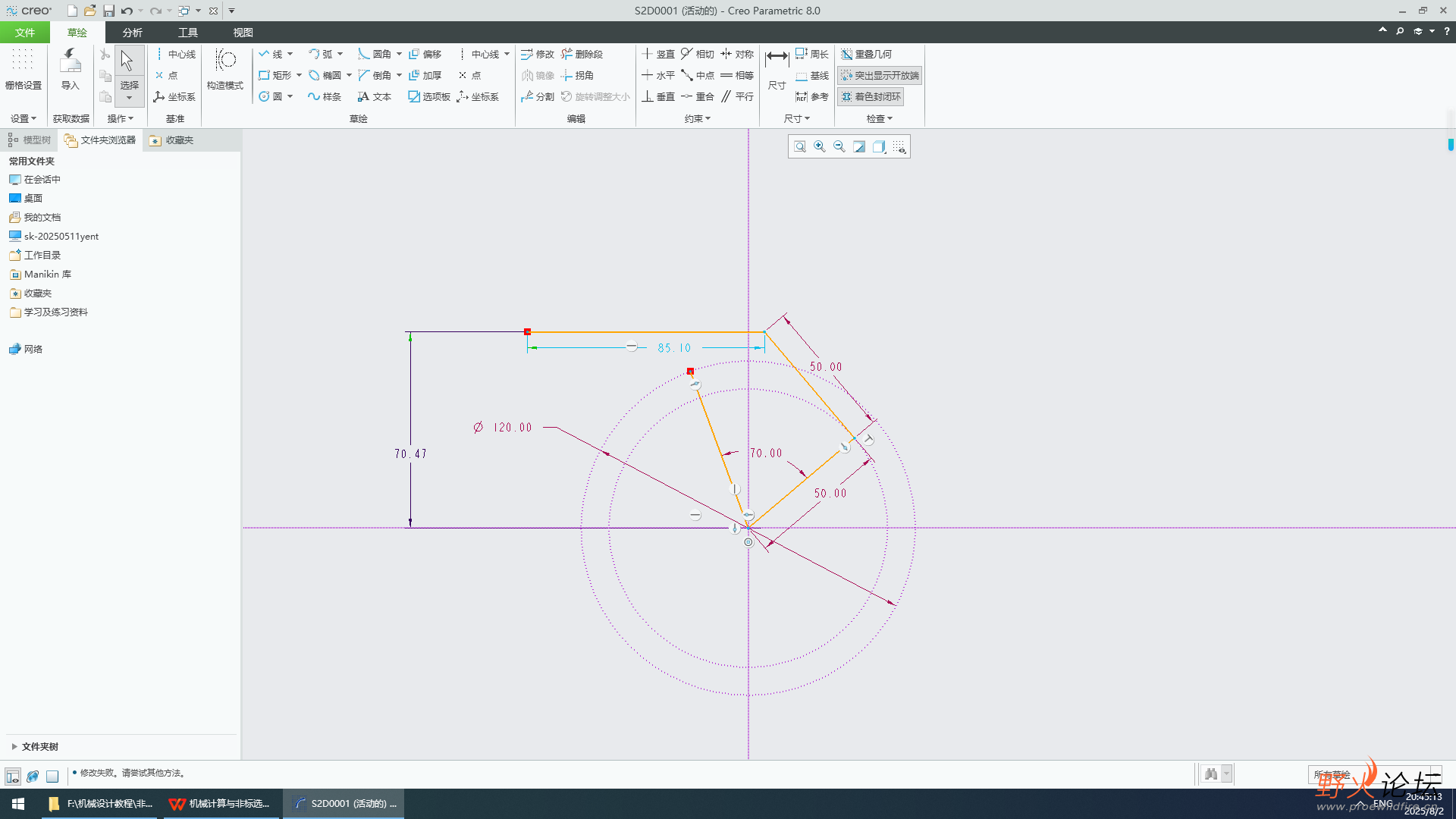Click the 分割 divide tool
The image size is (1456, 819).
[538, 96]
